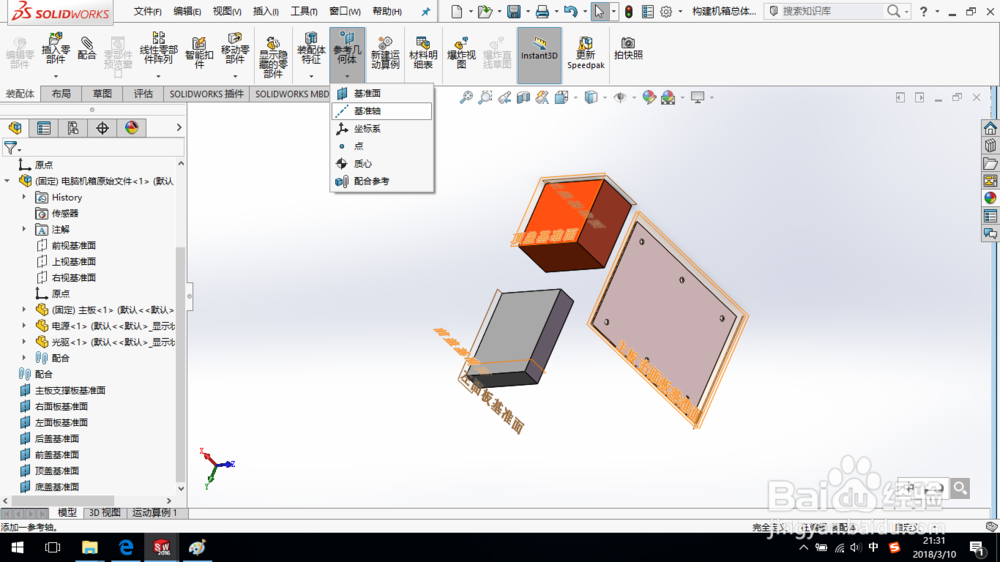Open the 装配体特征 tool

point(311,48)
